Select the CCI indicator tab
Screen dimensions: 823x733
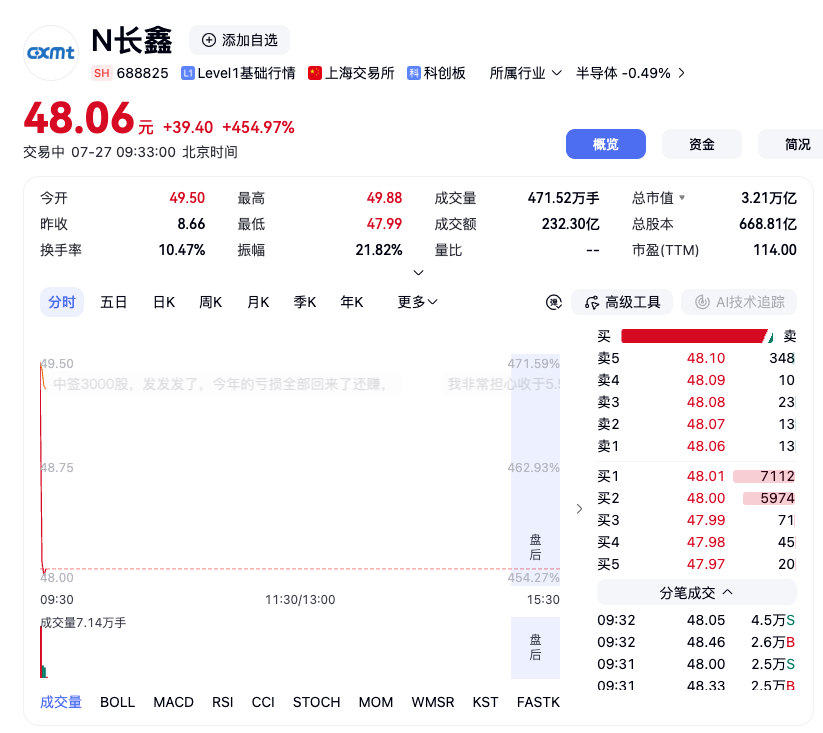(x=263, y=702)
